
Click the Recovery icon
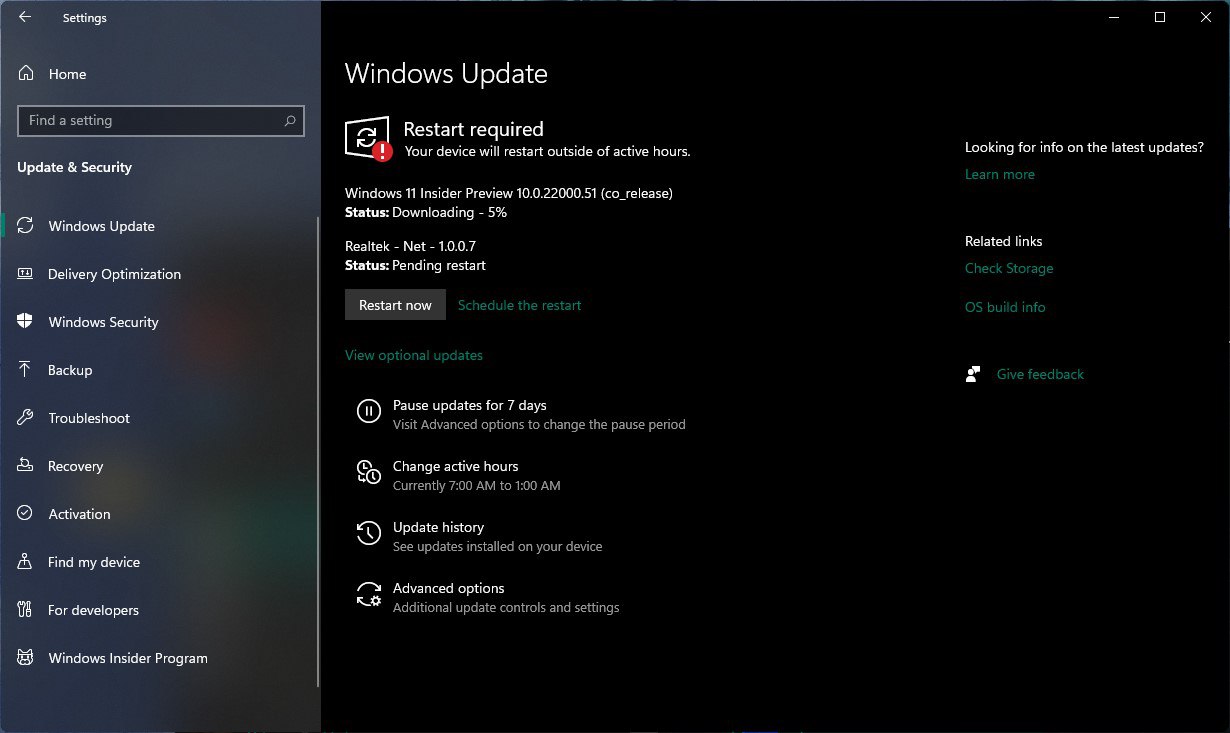click(x=26, y=466)
